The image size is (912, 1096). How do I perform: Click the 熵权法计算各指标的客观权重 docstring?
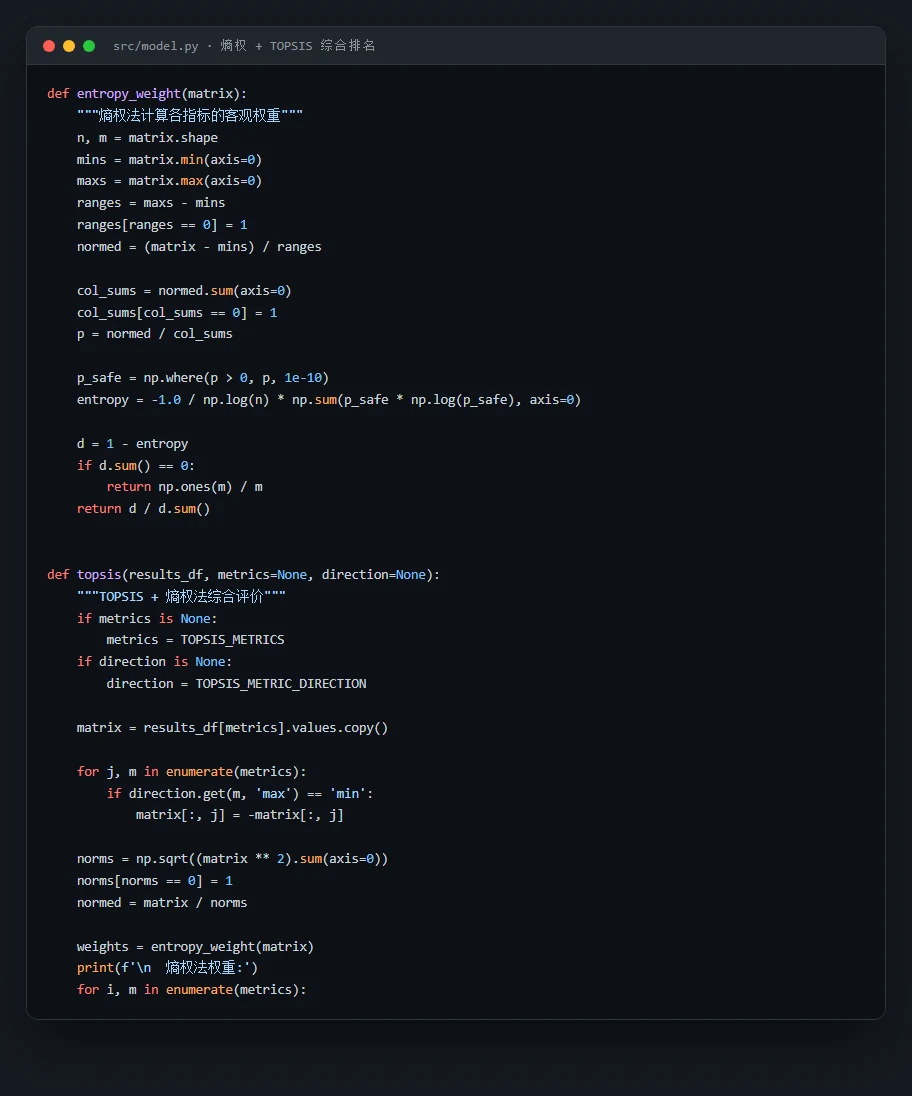click(189, 115)
